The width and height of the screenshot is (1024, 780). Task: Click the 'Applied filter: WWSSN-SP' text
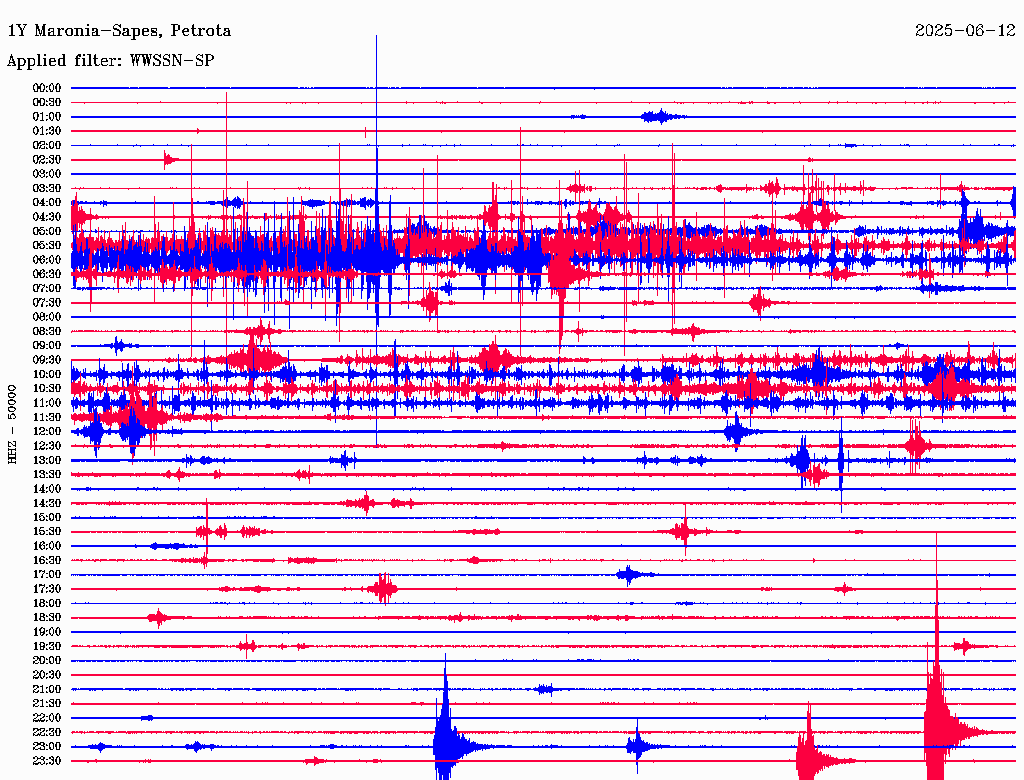[110, 61]
